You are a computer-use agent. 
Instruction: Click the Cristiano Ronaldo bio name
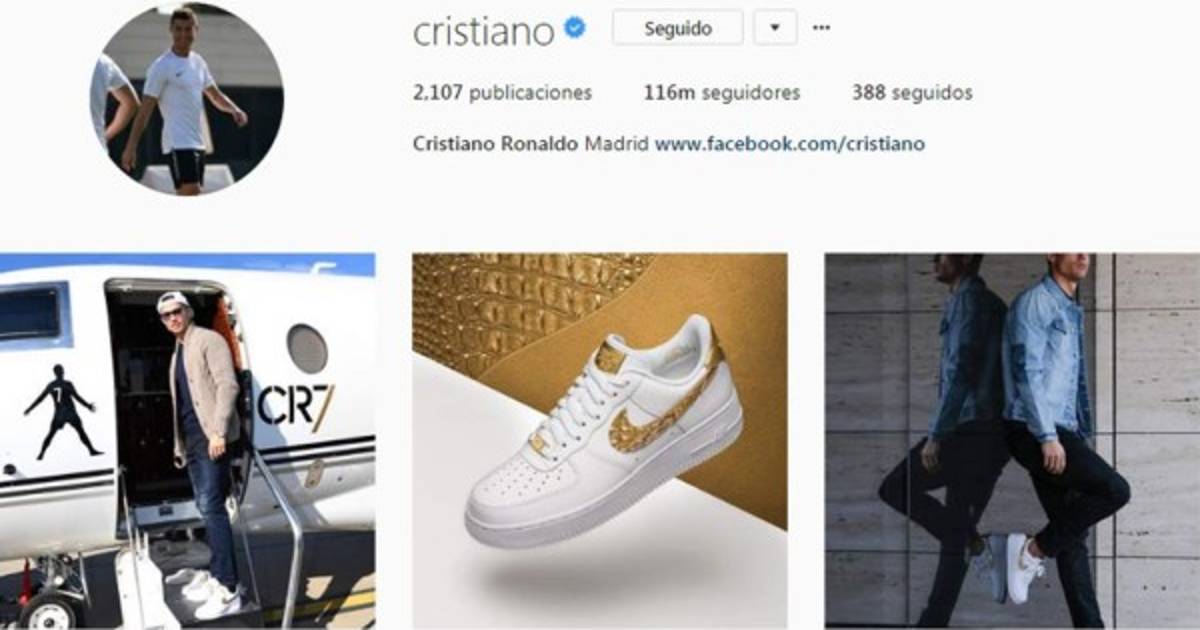(495, 144)
